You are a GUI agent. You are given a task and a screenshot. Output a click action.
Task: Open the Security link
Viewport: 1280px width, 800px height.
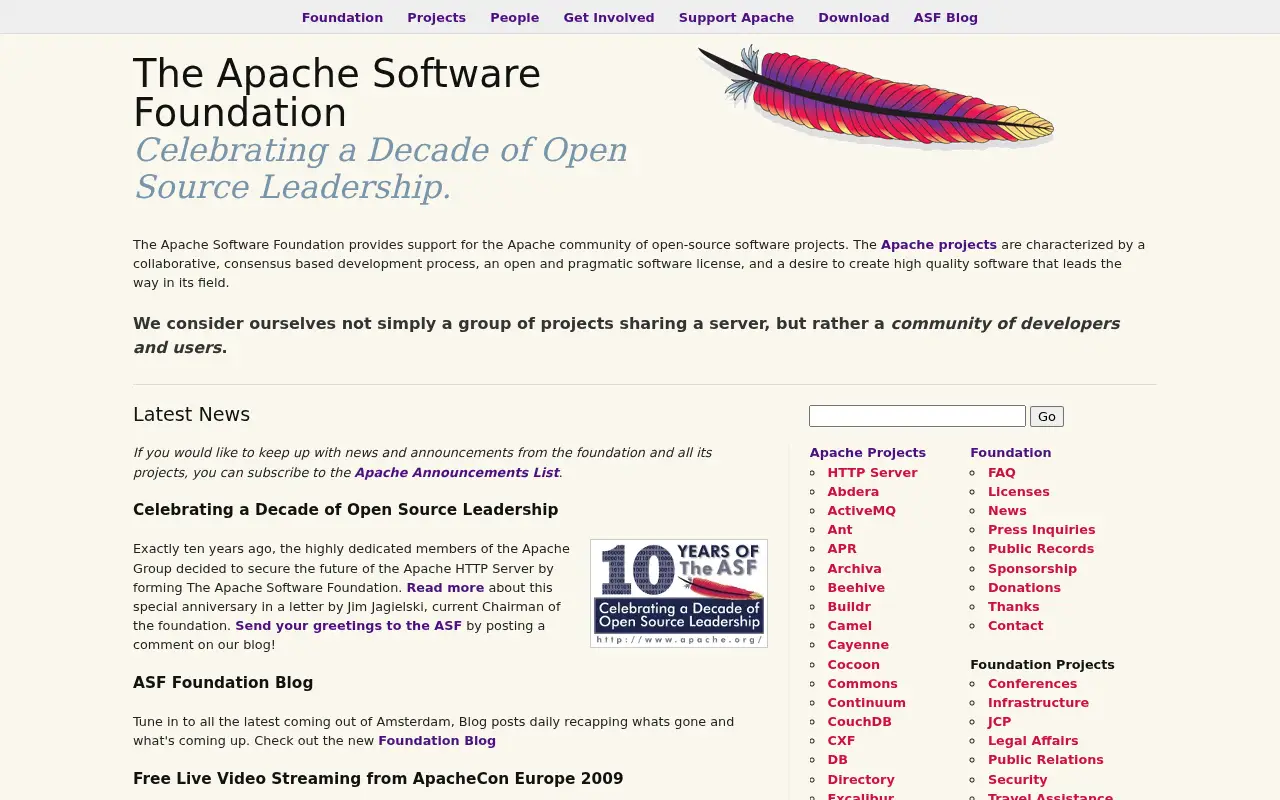pos(1017,779)
